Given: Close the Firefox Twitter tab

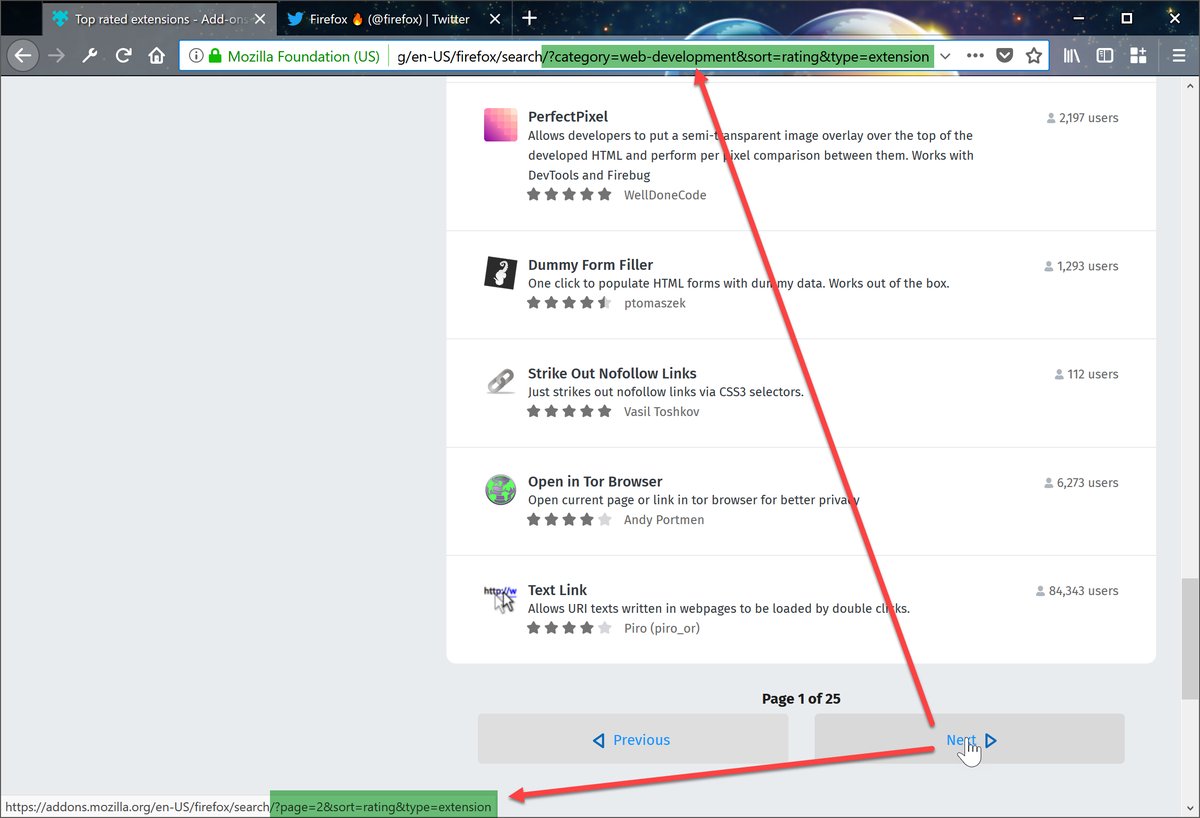Looking at the screenshot, I should 493,18.
